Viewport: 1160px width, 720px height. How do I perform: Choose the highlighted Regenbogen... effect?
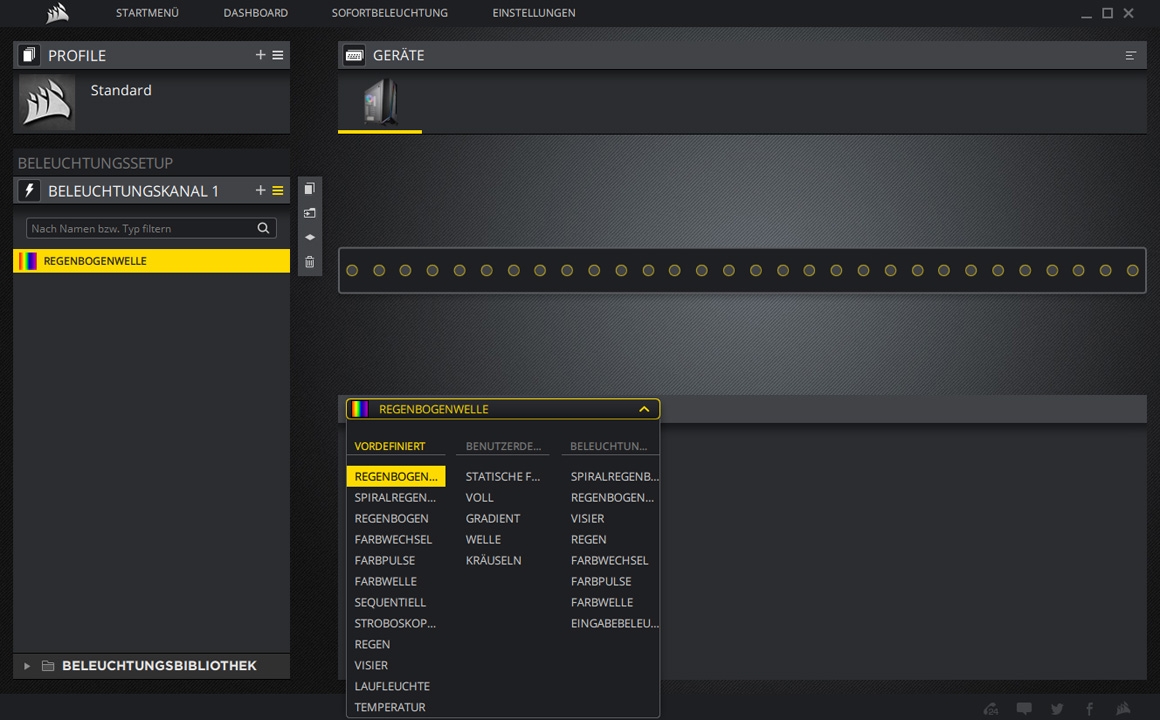[396, 477]
